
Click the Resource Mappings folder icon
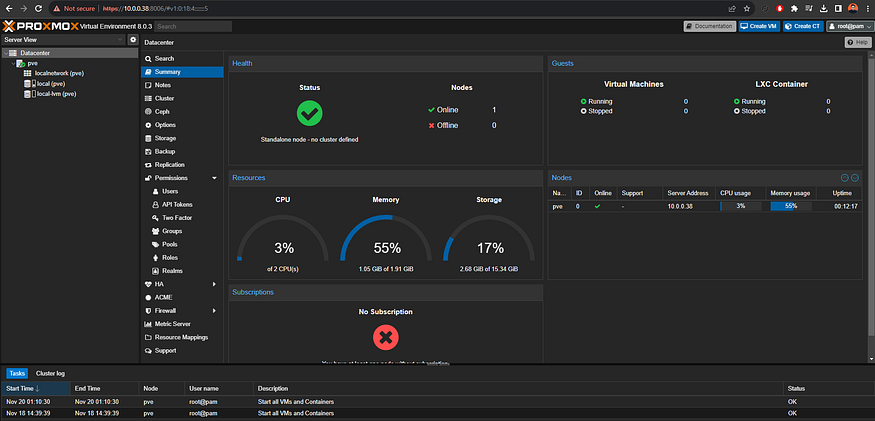[148, 337]
